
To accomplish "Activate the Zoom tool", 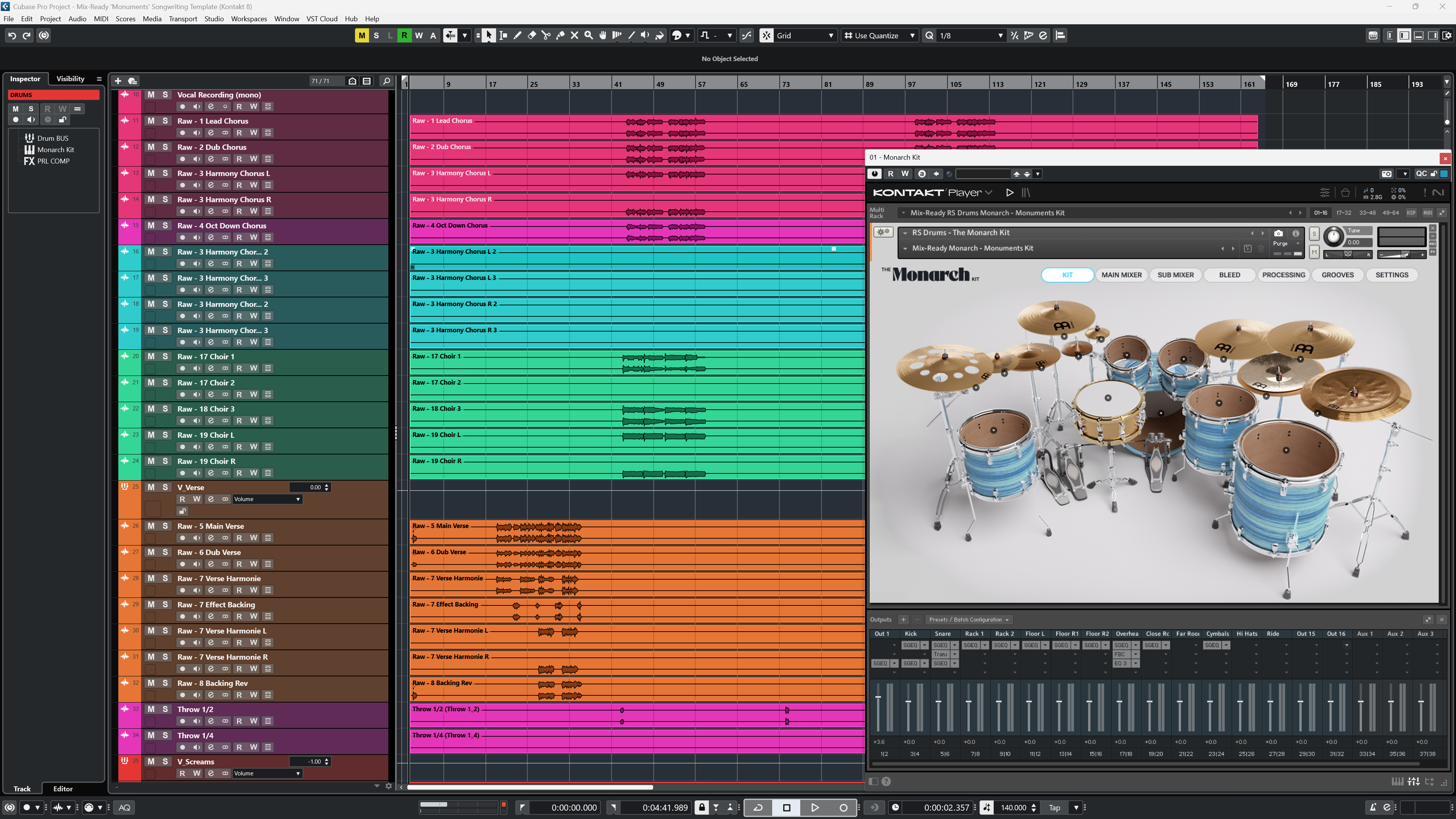I will click(x=588, y=35).
